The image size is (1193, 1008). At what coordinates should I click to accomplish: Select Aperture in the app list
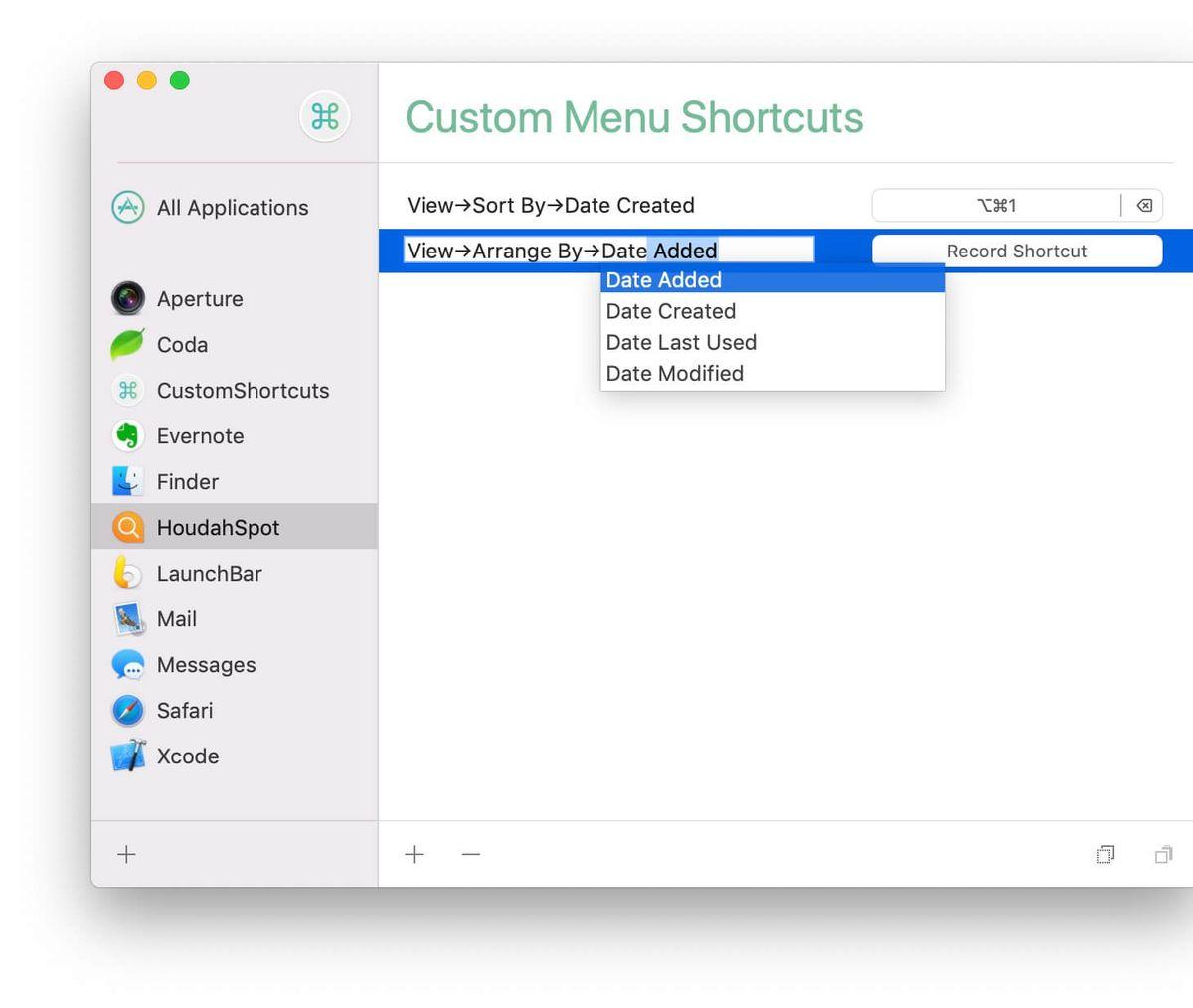tap(234, 298)
